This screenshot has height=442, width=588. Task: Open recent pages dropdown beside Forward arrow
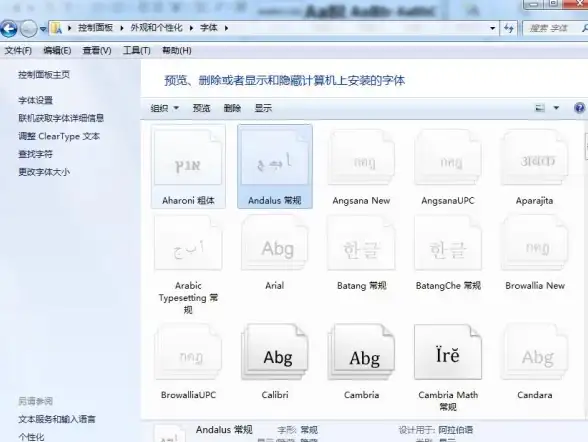[43, 29]
